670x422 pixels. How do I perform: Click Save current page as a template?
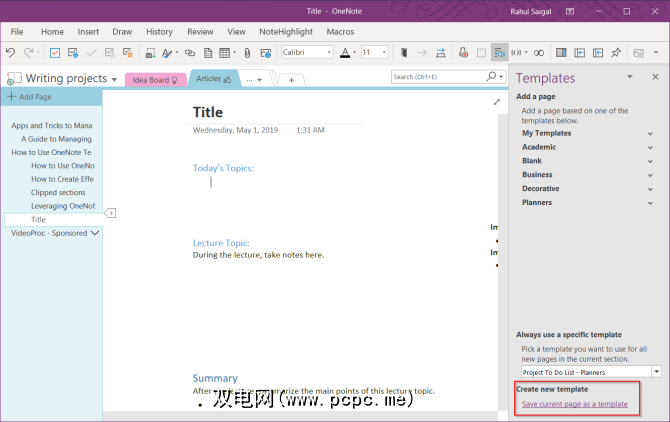[x=575, y=404]
